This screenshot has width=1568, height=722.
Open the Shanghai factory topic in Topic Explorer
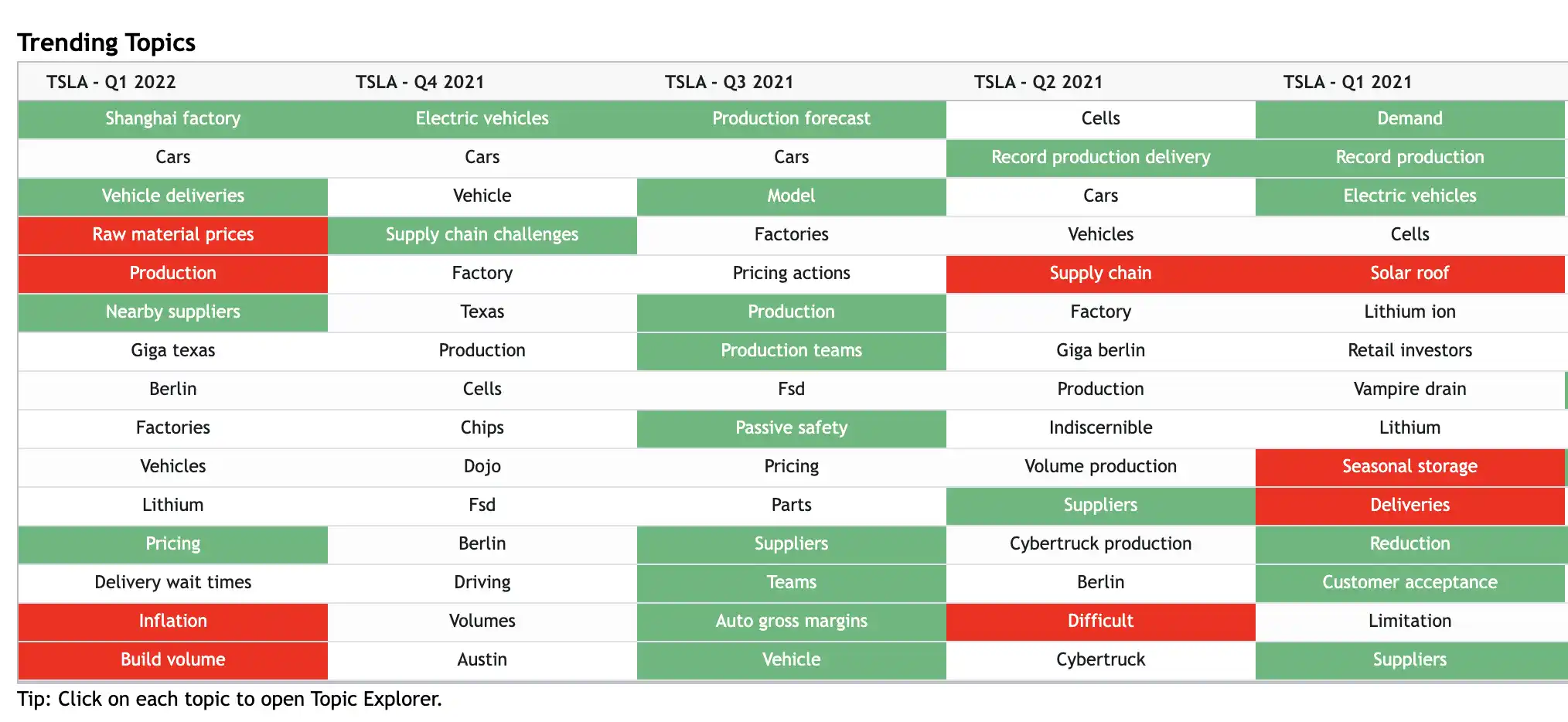(172, 118)
